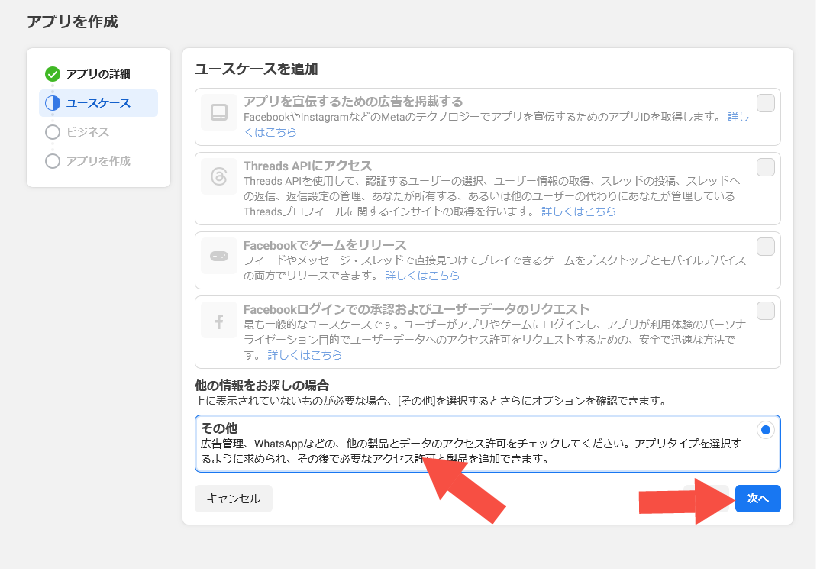Click the game controller icon
The width and height of the screenshot is (816, 569).
coord(219,256)
